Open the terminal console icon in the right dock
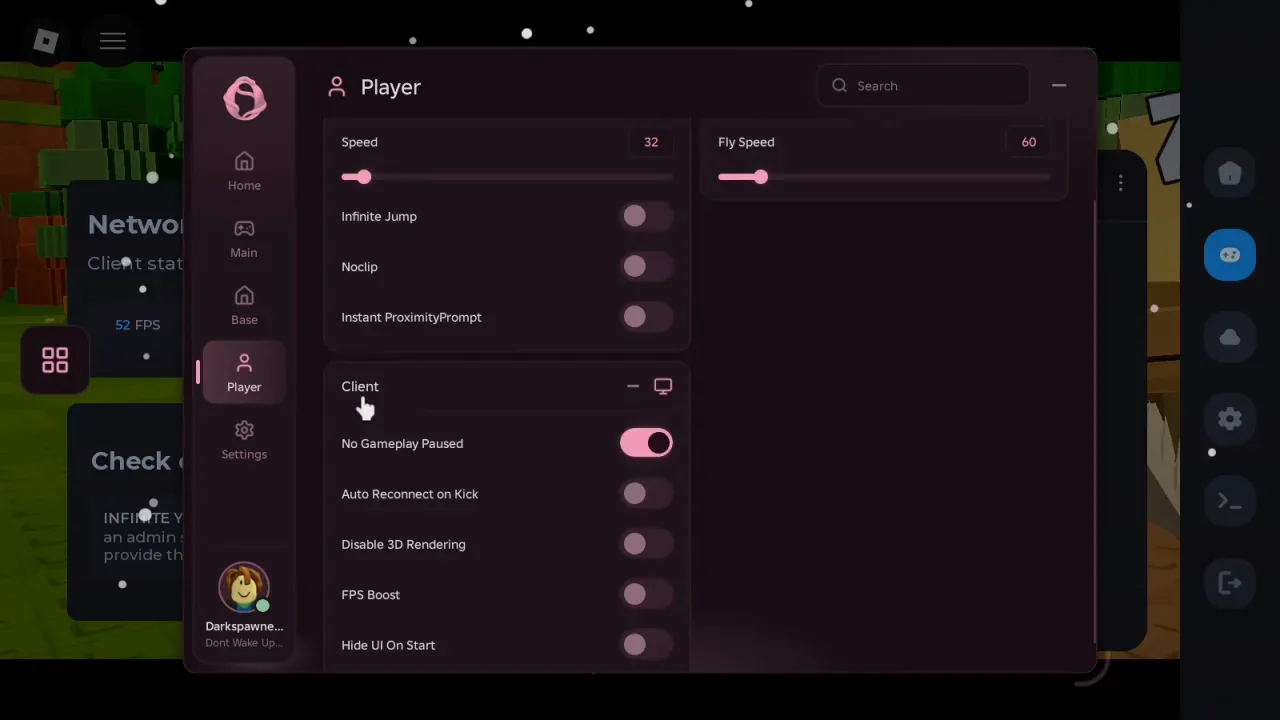 pos(1230,501)
